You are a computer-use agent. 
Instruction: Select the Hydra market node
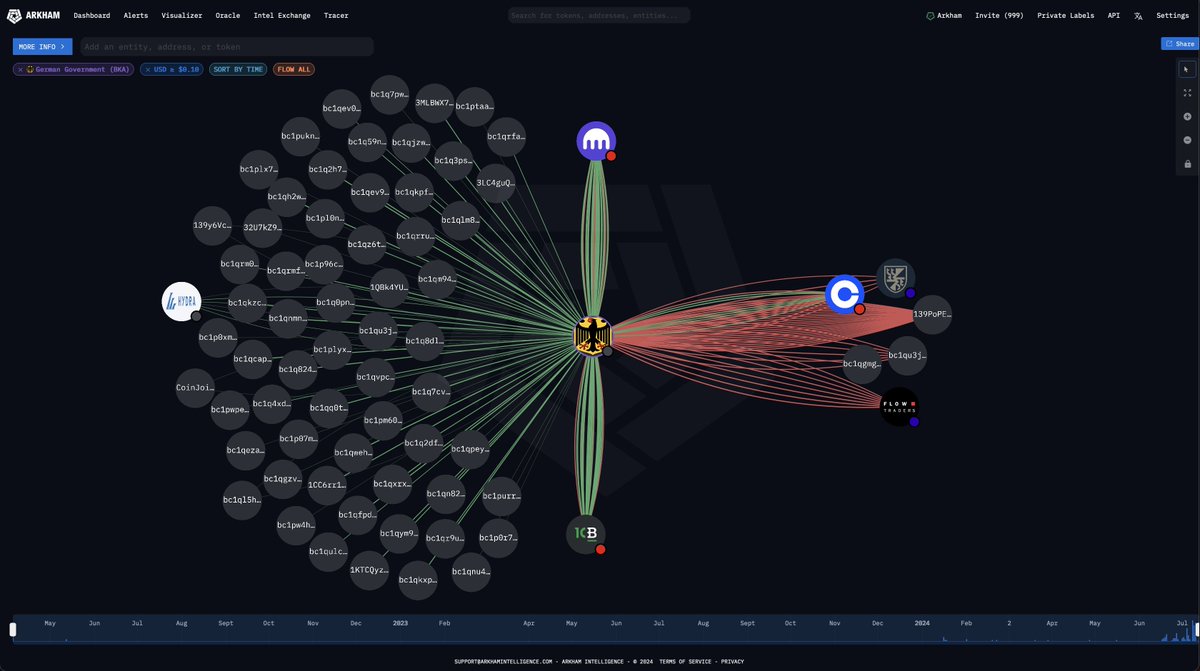click(182, 301)
